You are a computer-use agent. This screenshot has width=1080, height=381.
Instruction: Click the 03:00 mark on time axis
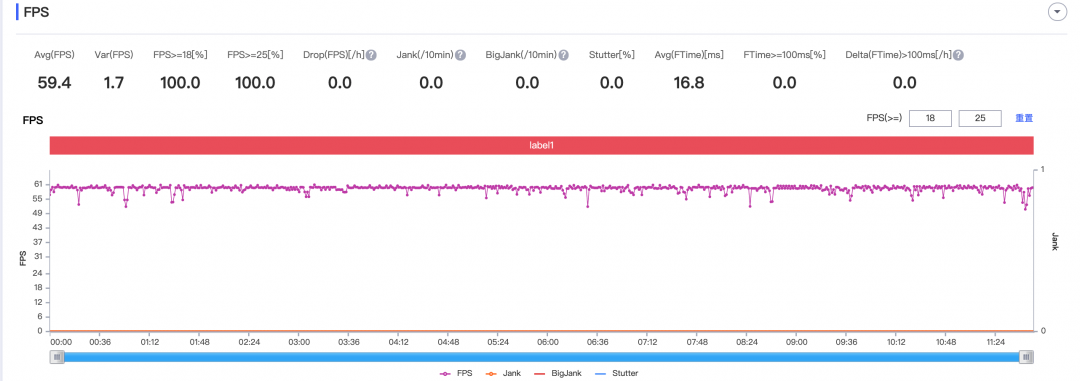[299, 341]
